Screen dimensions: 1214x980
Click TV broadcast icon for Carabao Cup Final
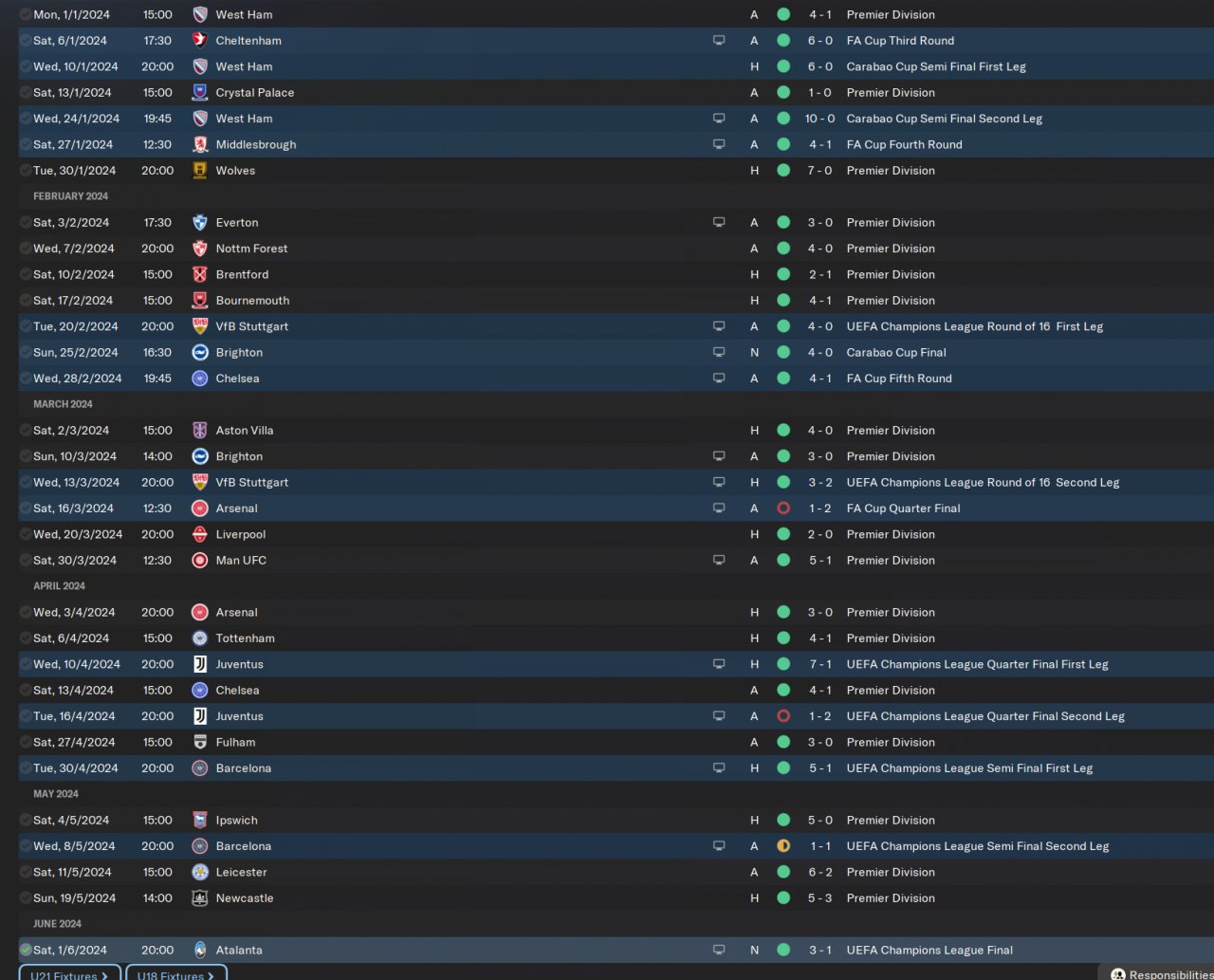[x=719, y=352]
